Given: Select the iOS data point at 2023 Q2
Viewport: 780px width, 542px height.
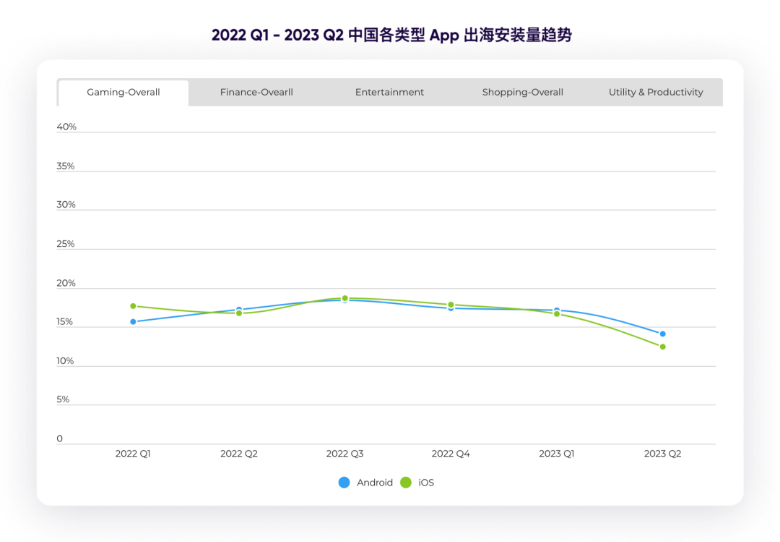Looking at the screenshot, I should tap(662, 347).
